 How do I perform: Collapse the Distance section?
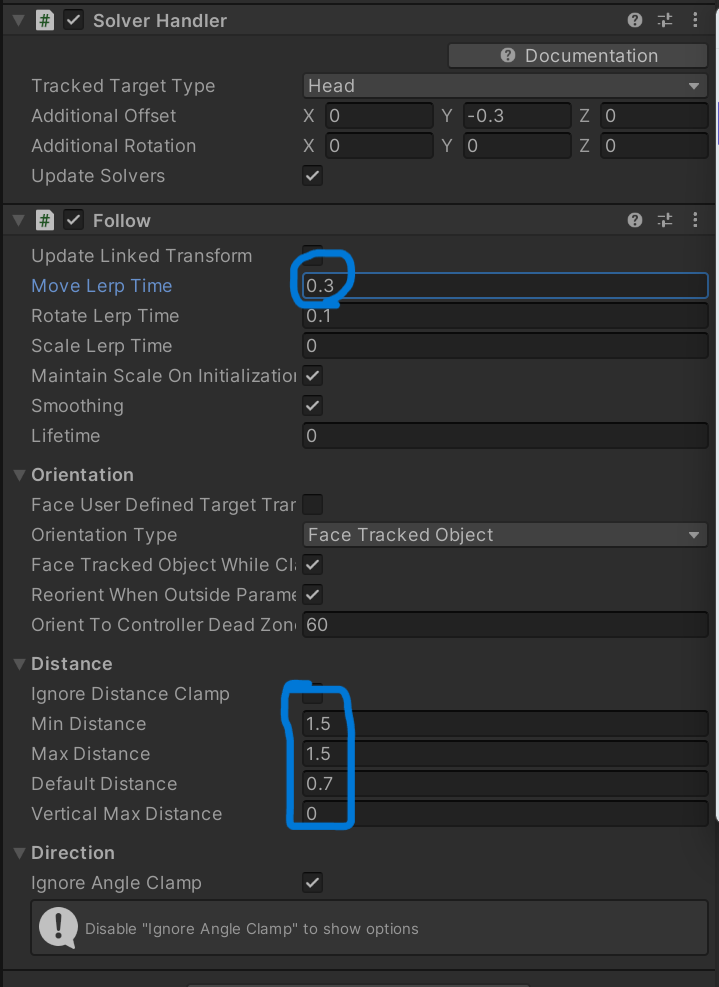19,664
